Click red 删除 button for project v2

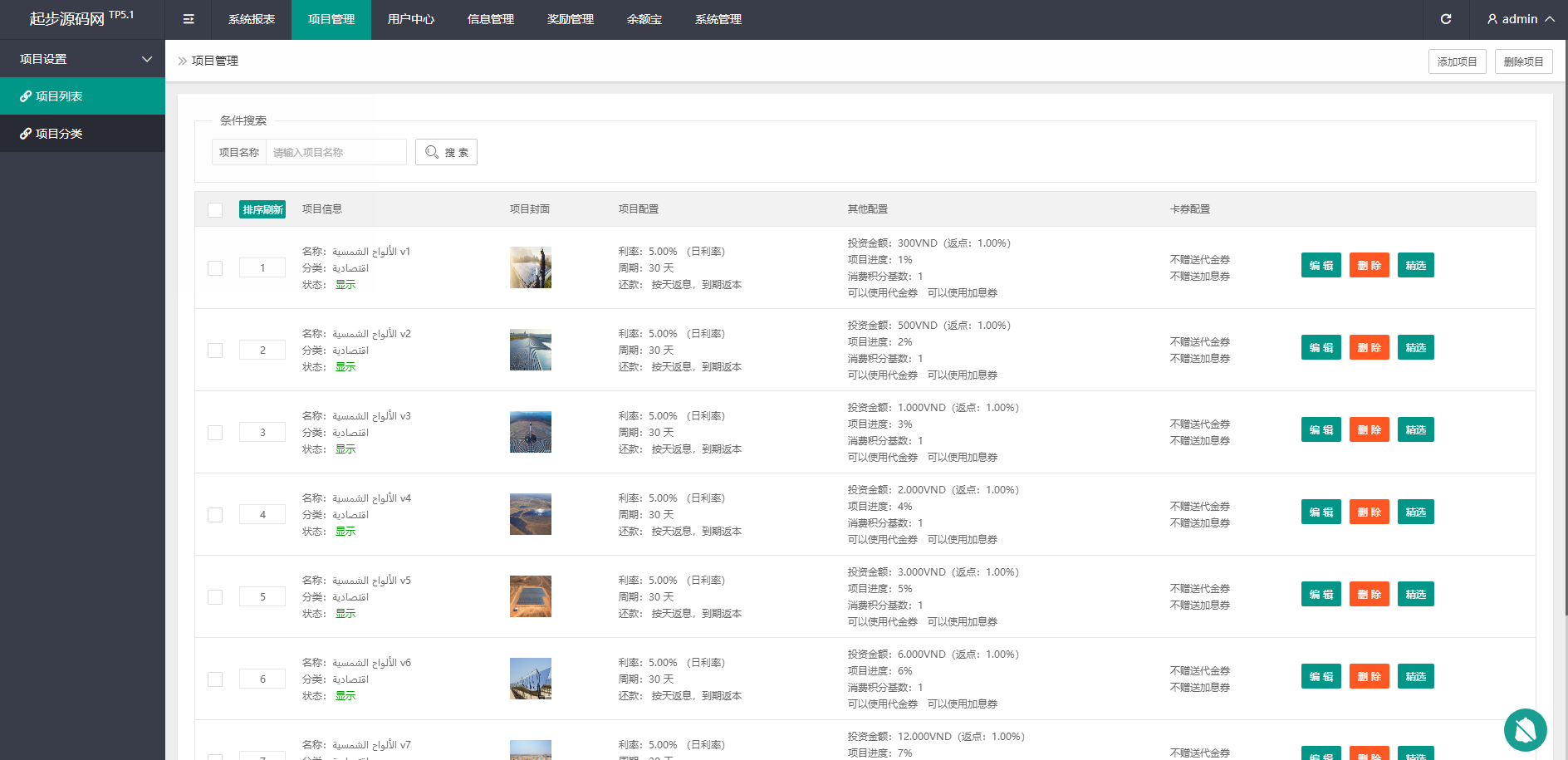coord(1369,347)
